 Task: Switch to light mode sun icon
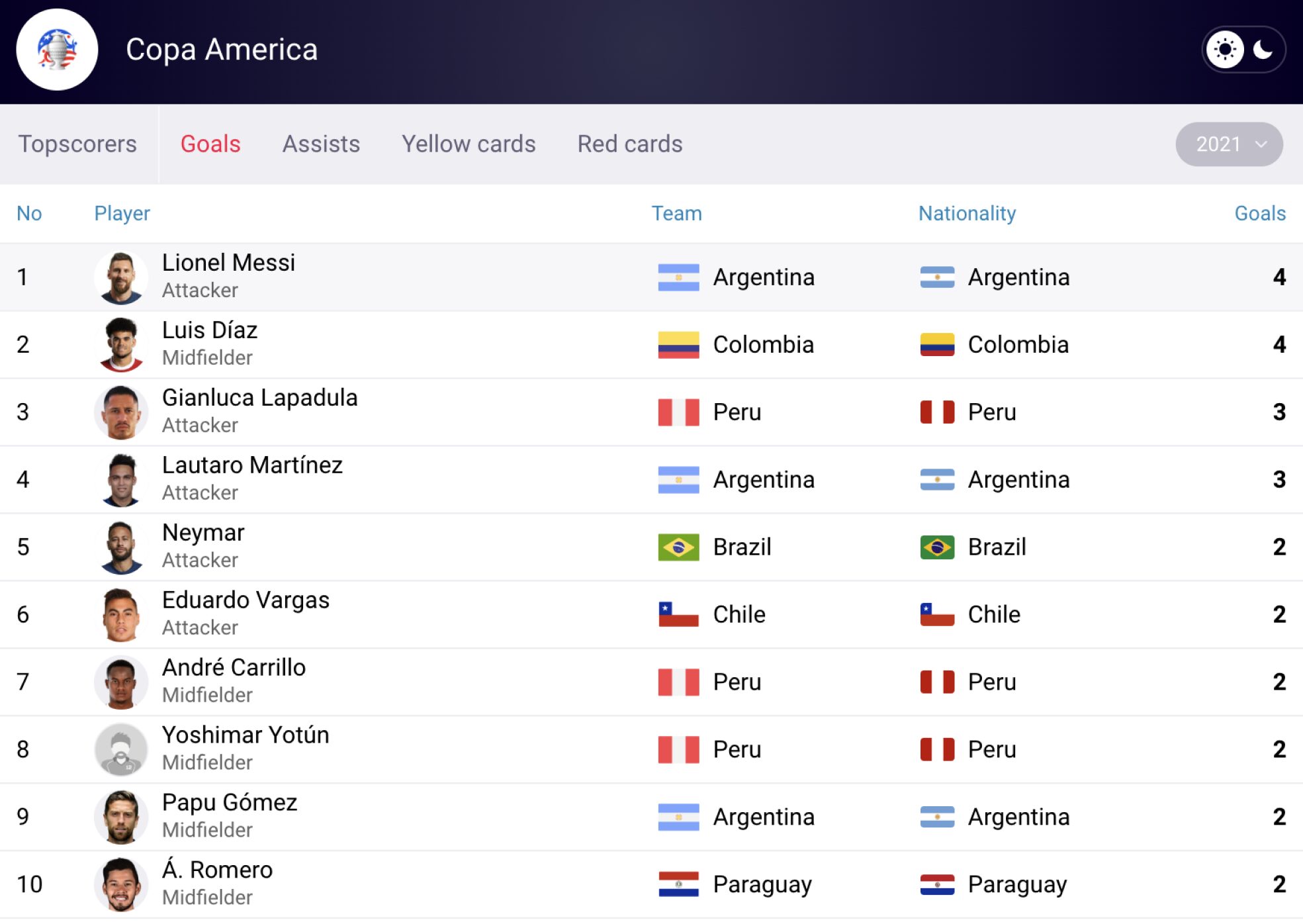click(1225, 50)
